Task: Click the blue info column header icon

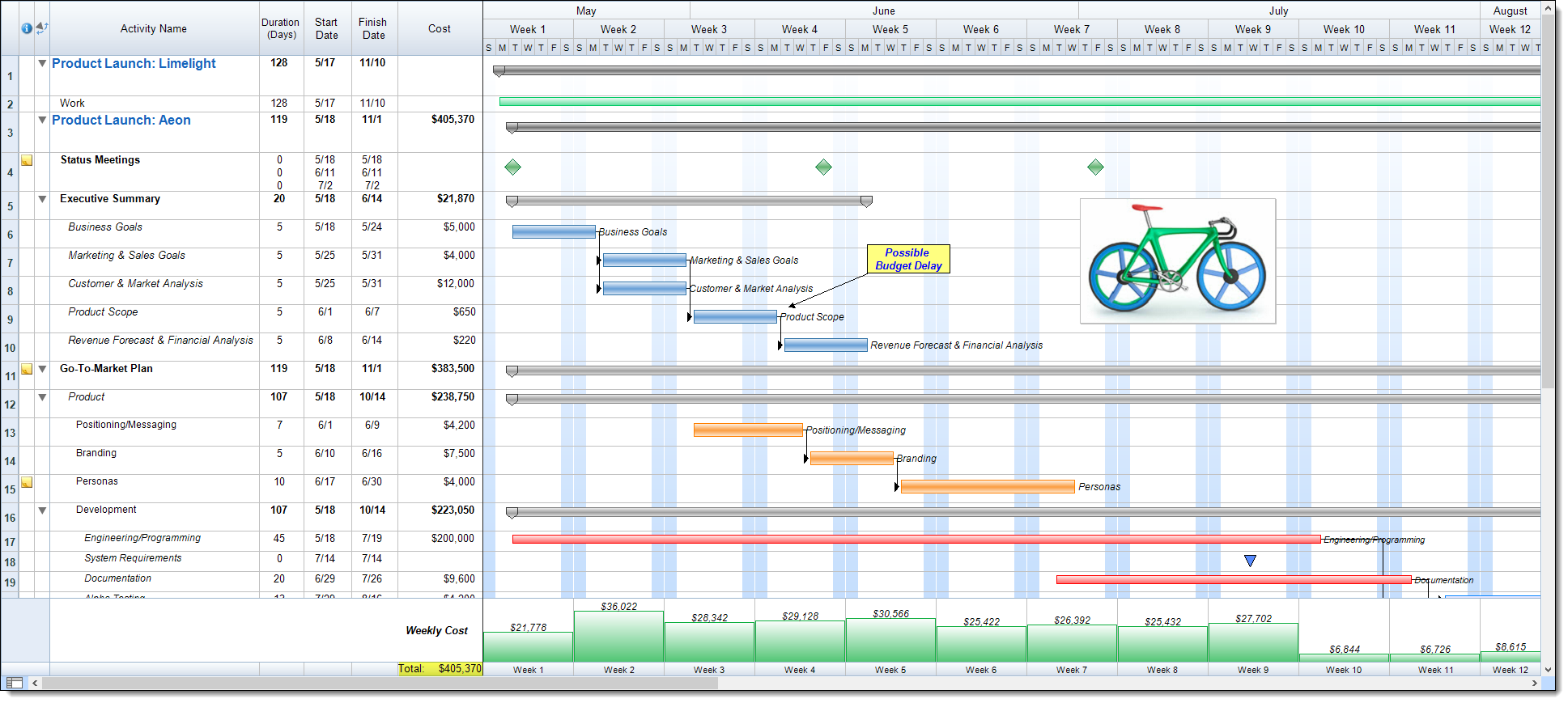Action: coord(27,28)
